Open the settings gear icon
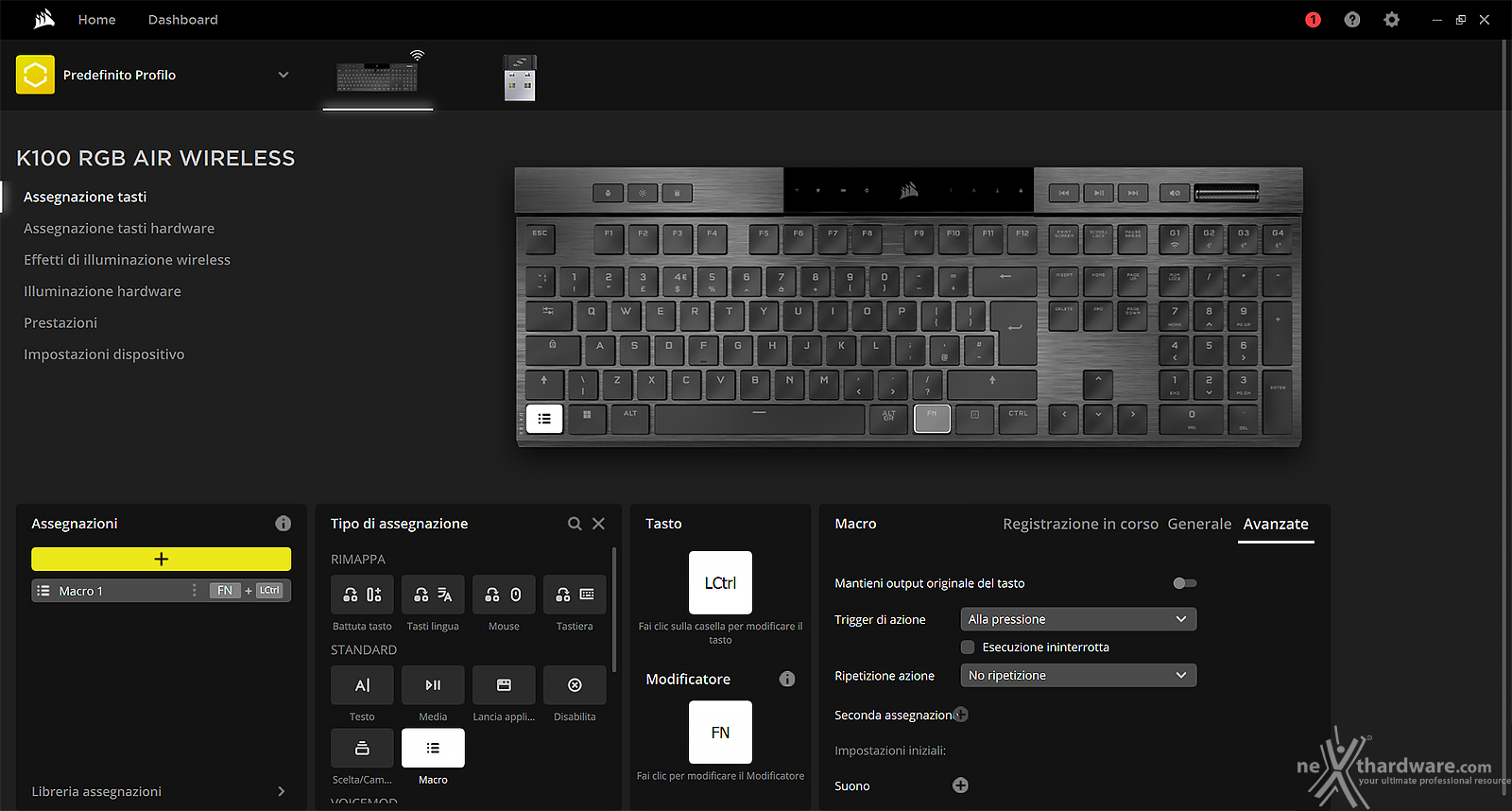 [1392, 20]
